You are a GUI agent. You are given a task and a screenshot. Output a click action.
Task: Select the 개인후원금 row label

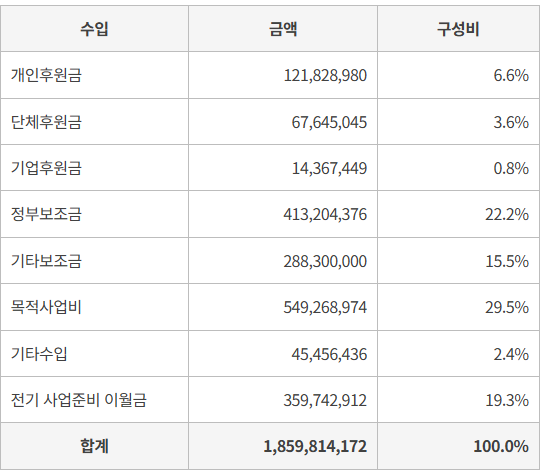click(46, 75)
